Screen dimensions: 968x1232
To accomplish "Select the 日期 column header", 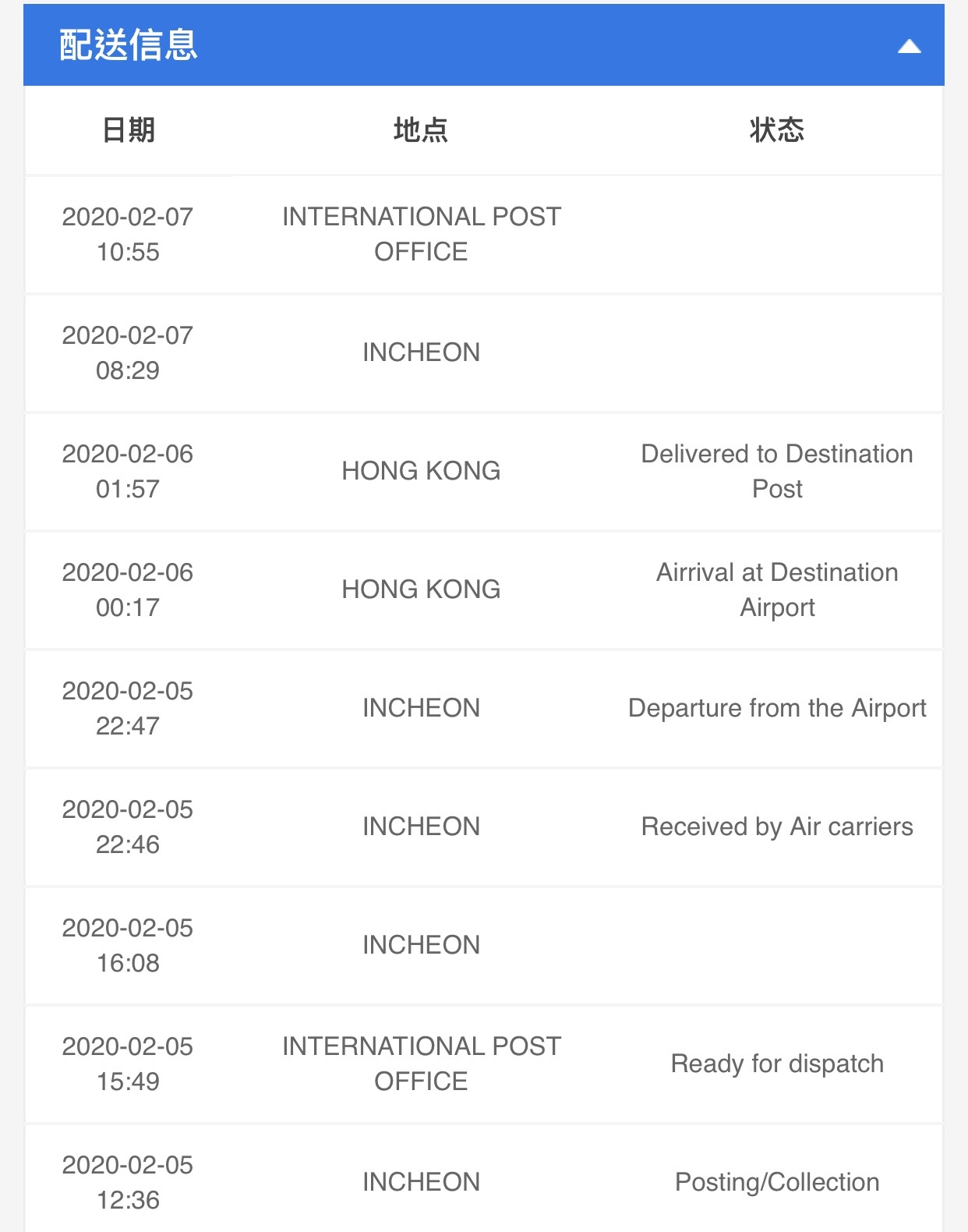I will [129, 129].
